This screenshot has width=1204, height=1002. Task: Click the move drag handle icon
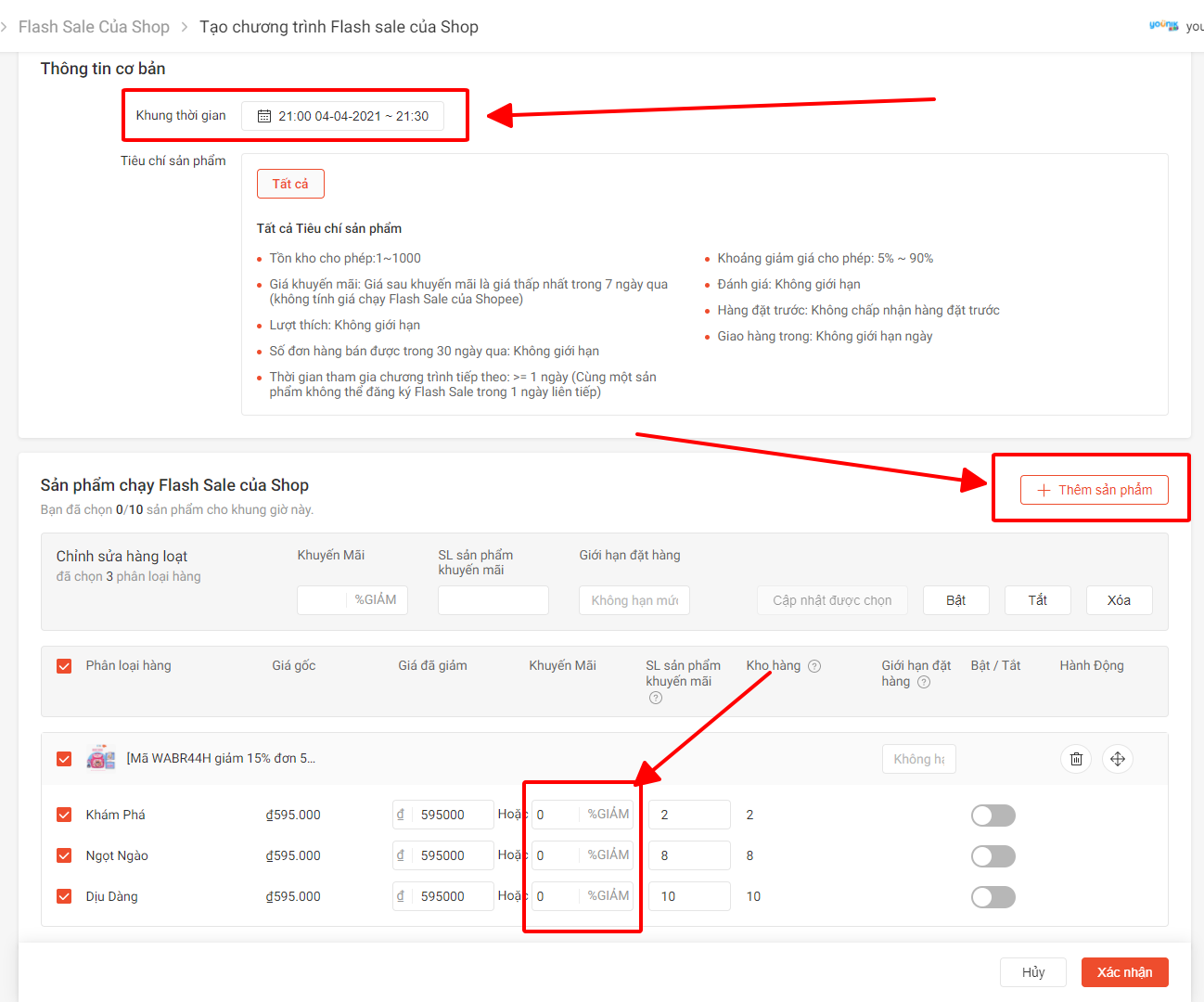point(1118,759)
